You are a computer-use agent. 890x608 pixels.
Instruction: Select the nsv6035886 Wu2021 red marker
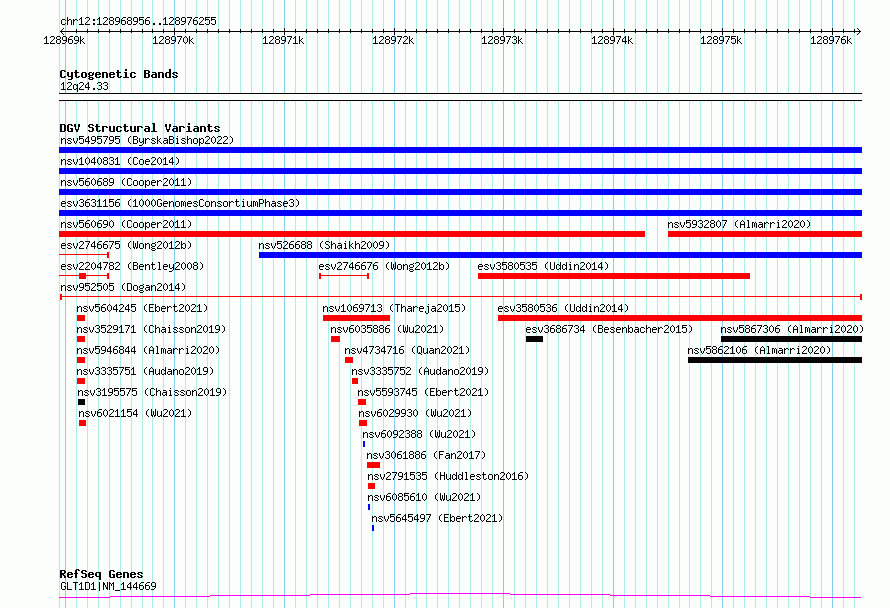click(335, 339)
